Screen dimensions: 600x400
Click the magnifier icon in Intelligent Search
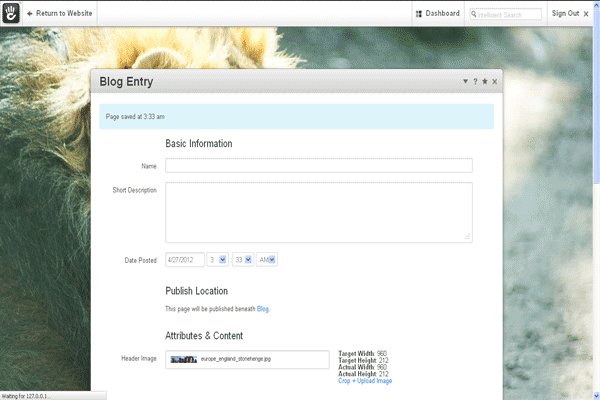[x=474, y=14]
